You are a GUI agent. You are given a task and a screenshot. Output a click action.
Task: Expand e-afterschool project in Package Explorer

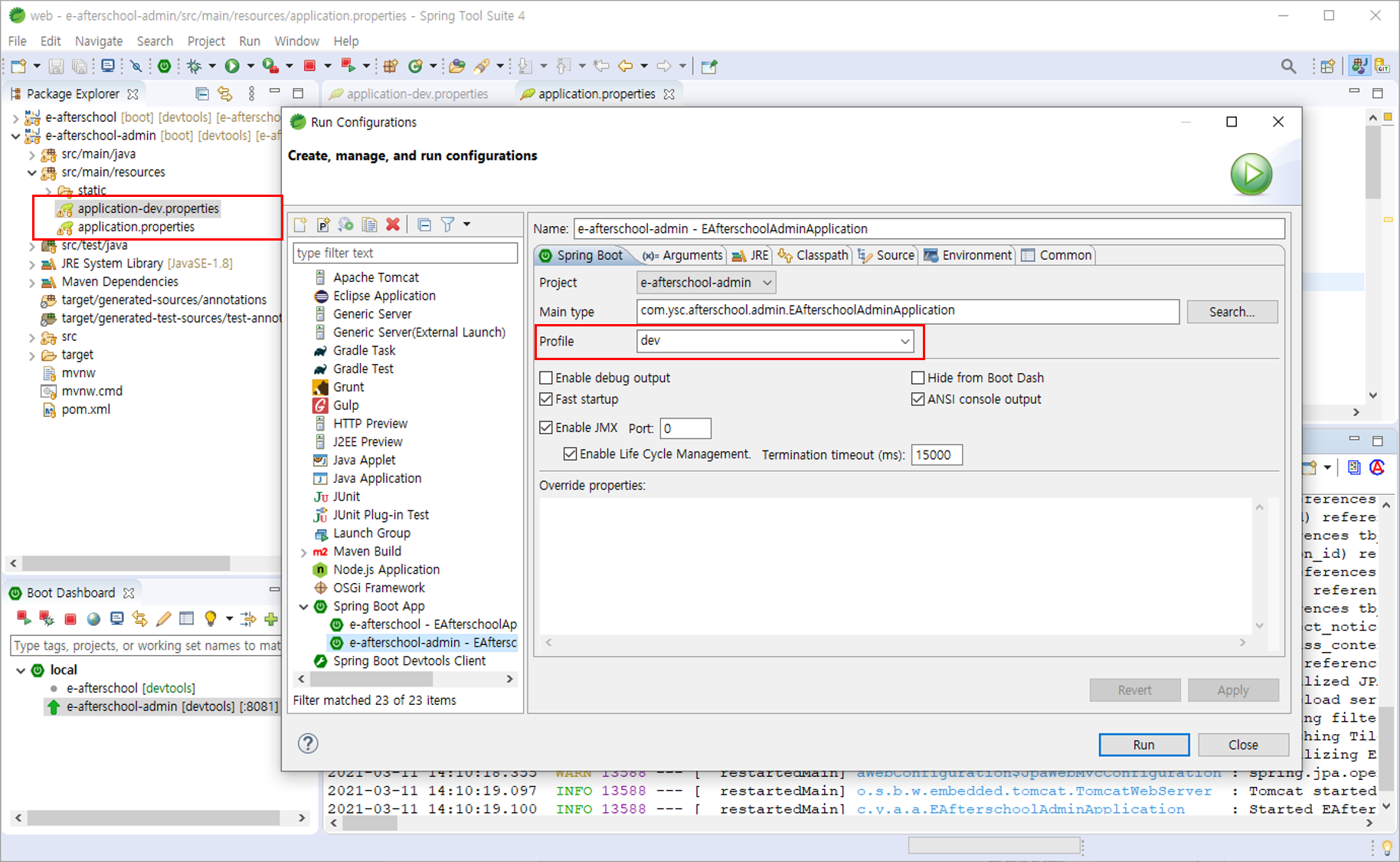click(15, 118)
